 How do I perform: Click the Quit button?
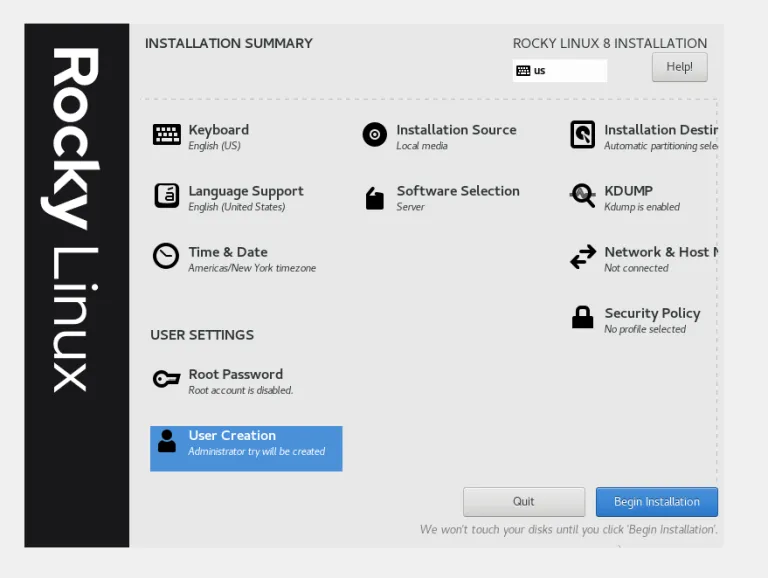pos(524,502)
